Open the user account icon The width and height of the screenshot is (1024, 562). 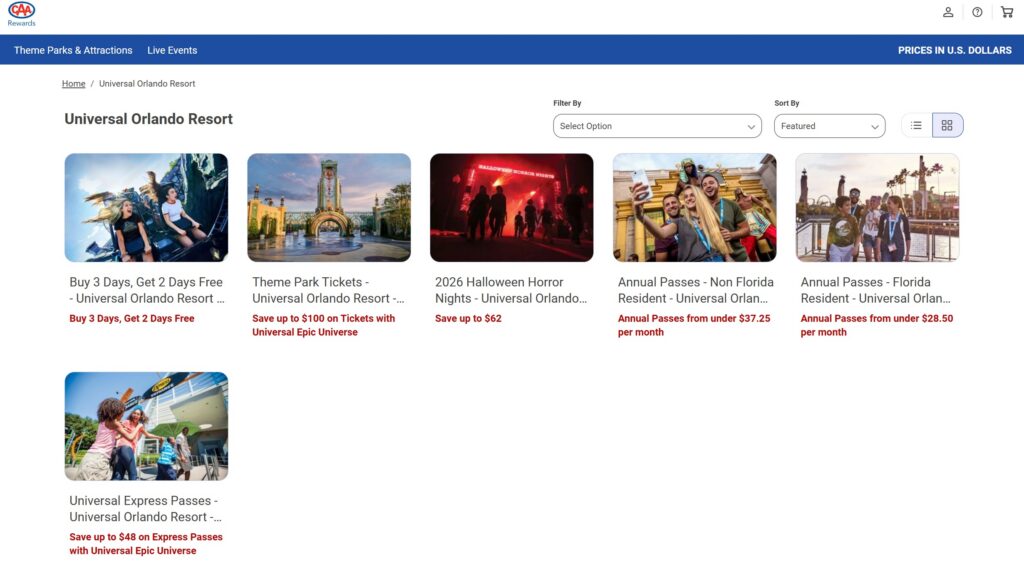pyautogui.click(x=948, y=12)
